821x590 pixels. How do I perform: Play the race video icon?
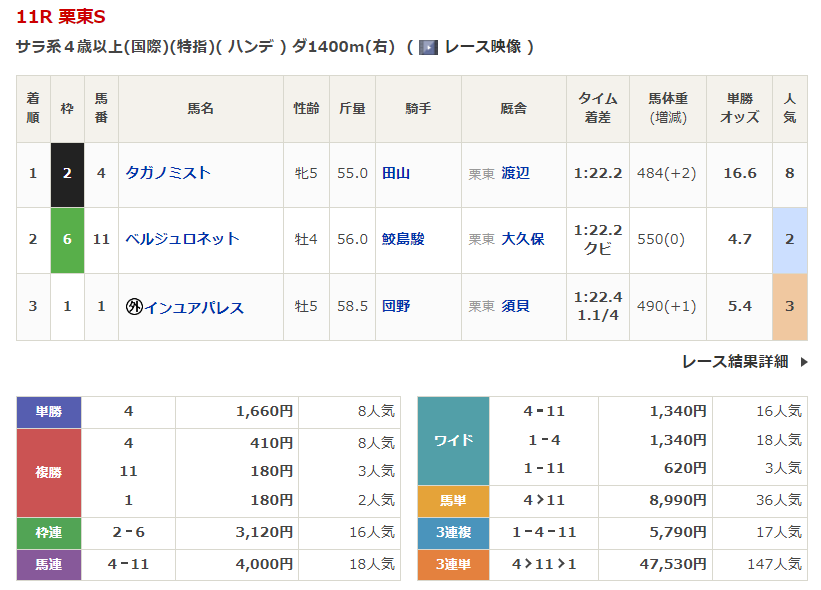coord(428,48)
